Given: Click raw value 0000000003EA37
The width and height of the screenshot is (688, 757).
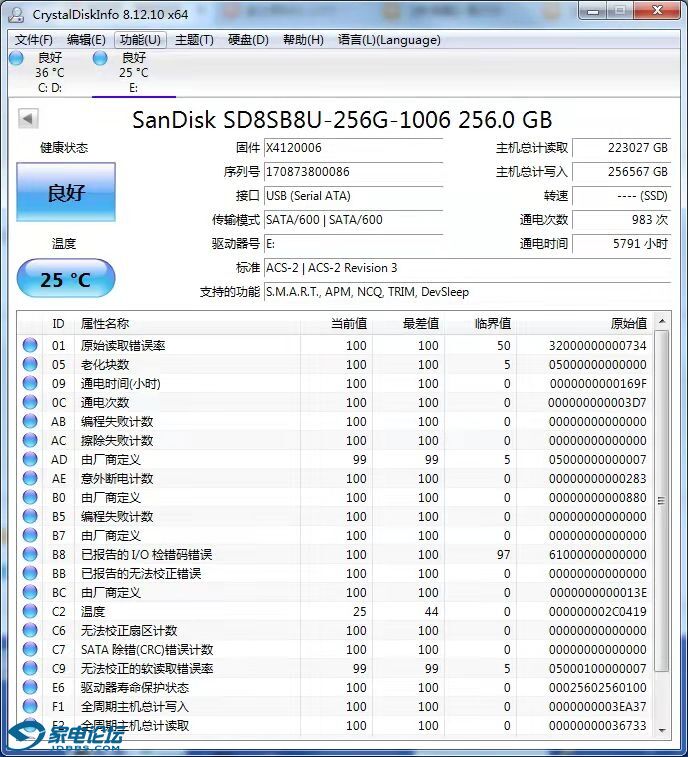Looking at the screenshot, I should [x=598, y=707].
